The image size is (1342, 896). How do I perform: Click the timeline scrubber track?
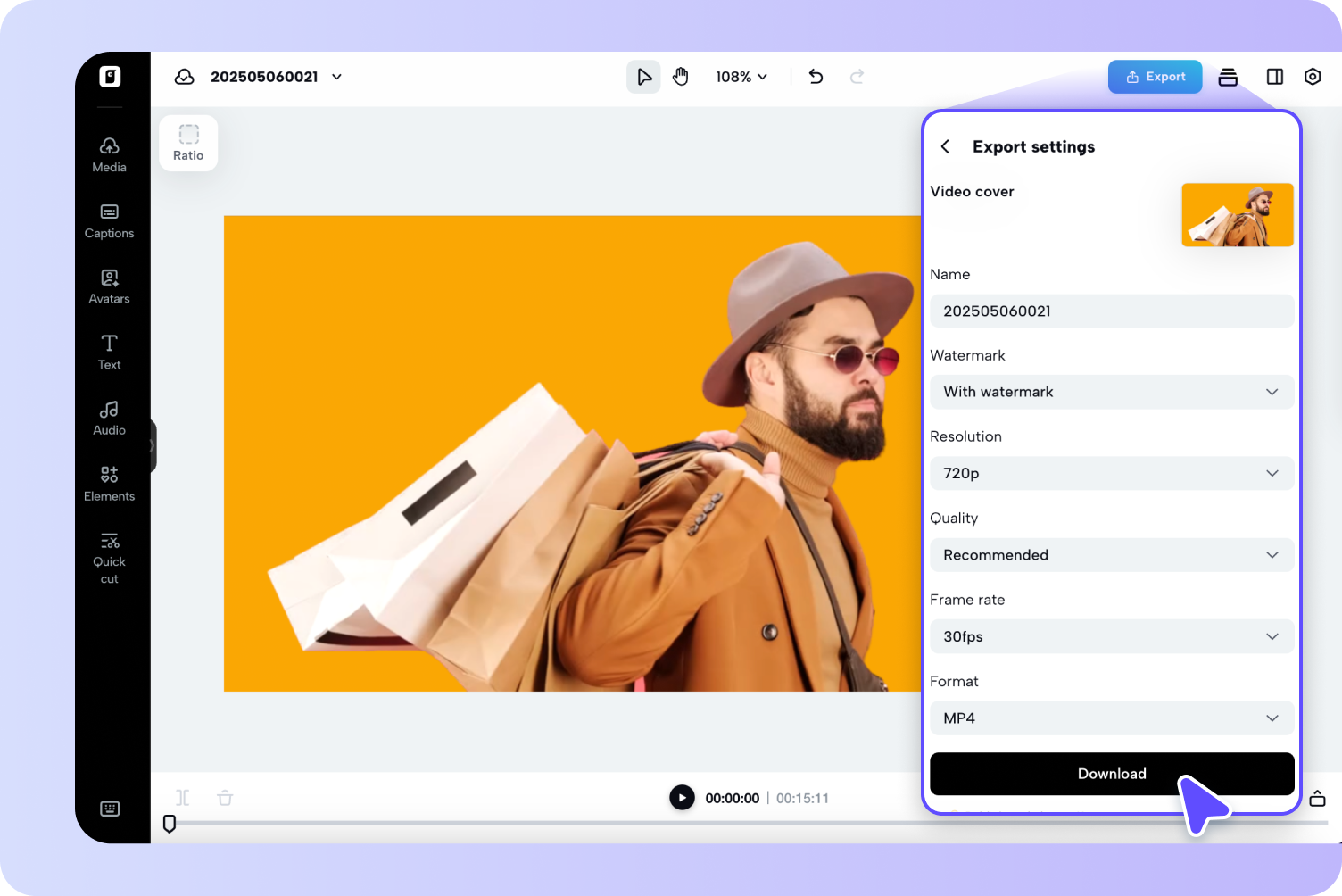click(x=748, y=823)
